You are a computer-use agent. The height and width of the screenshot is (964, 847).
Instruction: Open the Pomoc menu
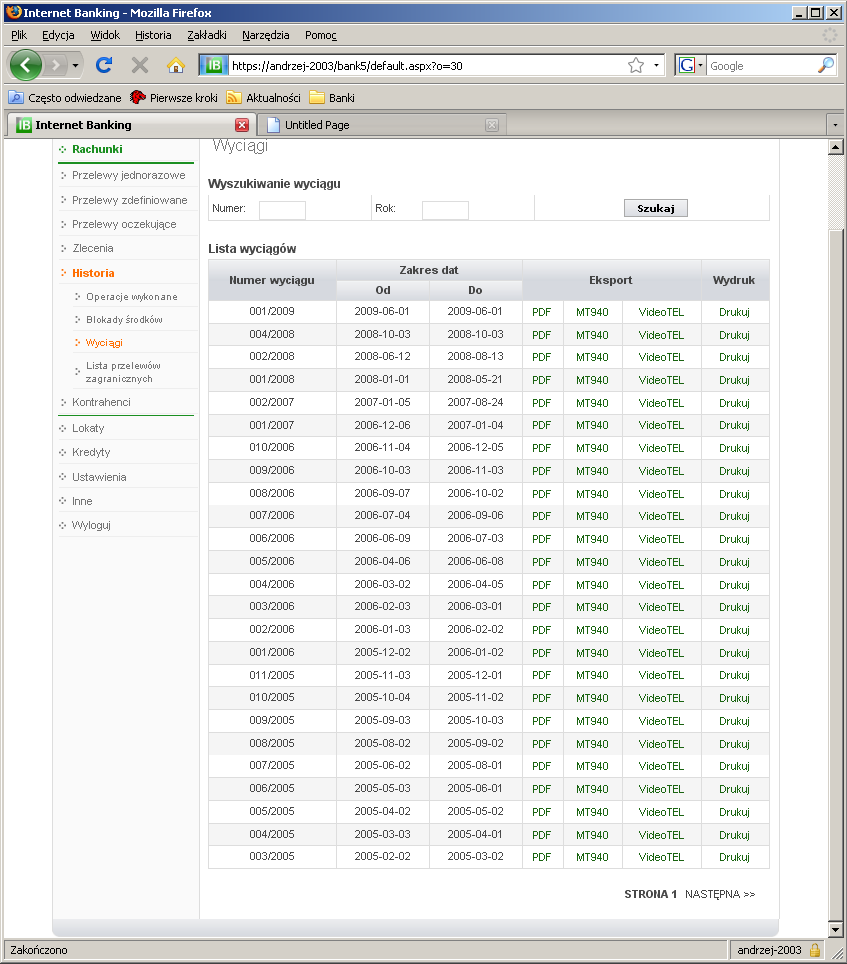pos(321,35)
